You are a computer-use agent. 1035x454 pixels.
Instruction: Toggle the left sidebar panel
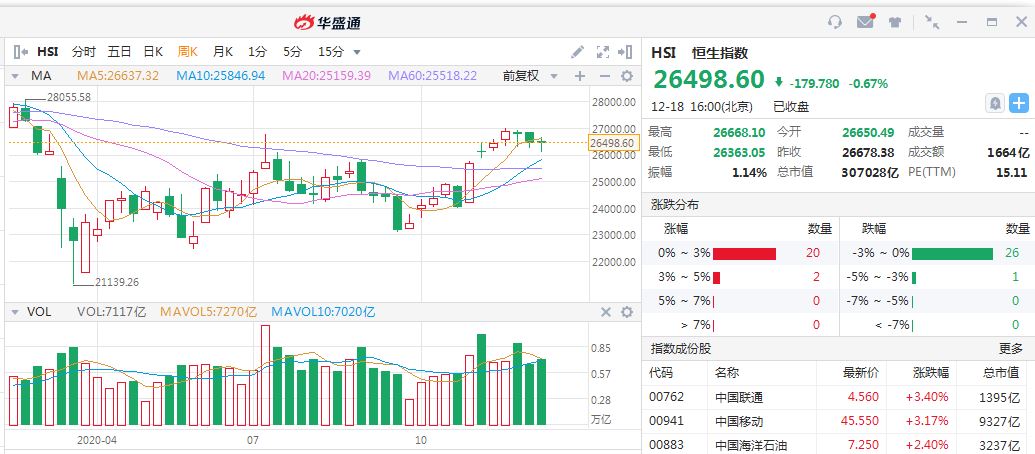click(x=20, y=52)
